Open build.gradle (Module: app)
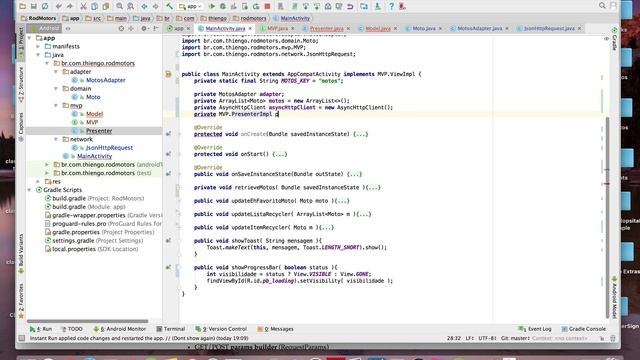The image size is (640, 360). (89, 207)
